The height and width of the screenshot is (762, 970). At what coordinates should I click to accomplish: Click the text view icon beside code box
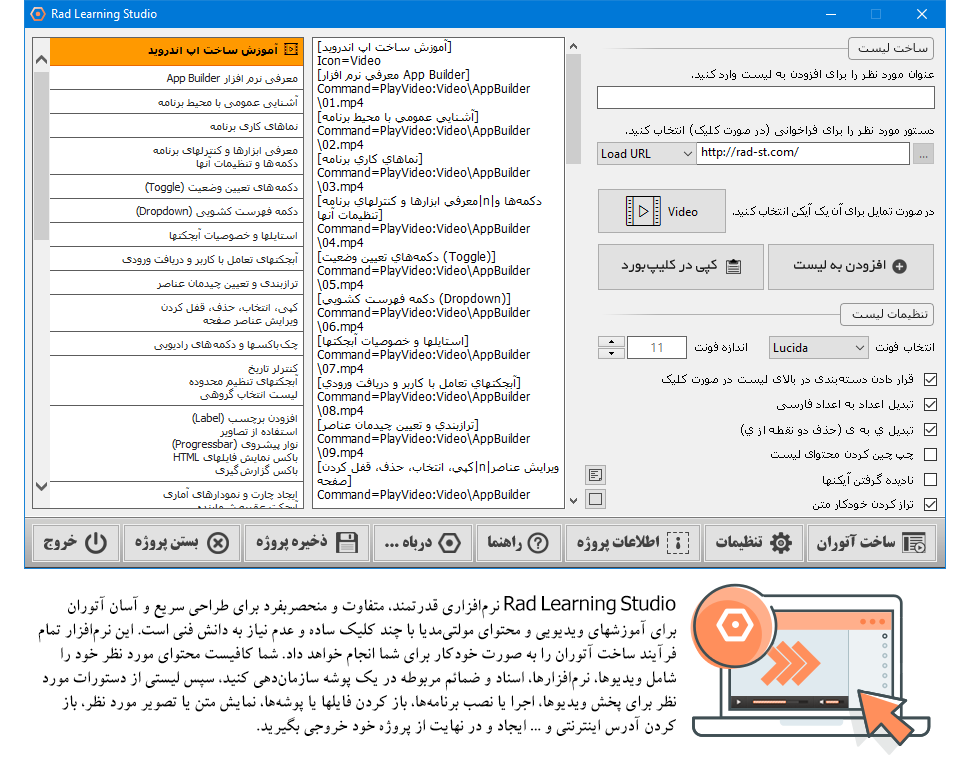coord(596,475)
